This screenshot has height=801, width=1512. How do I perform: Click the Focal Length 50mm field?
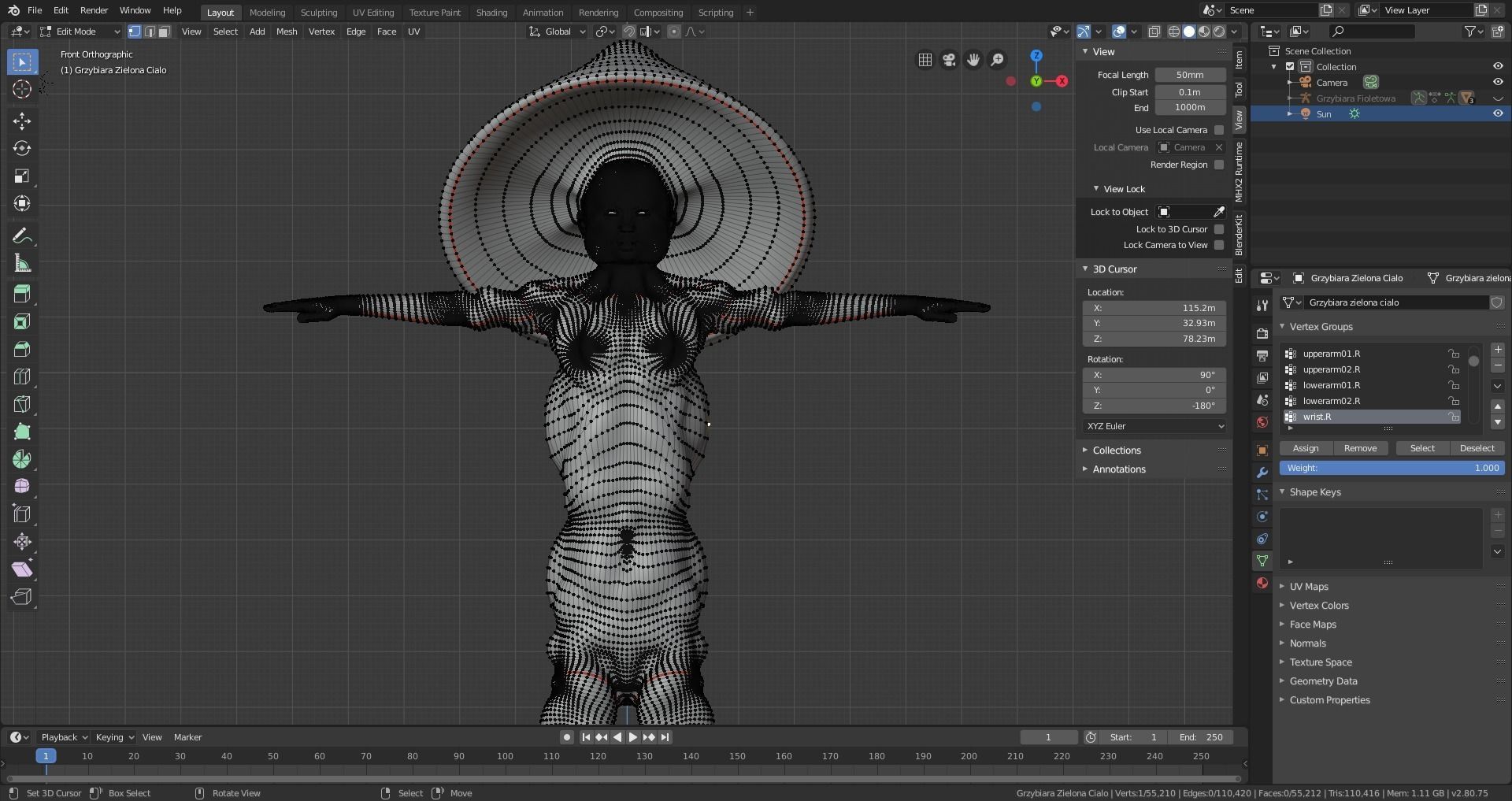(x=1190, y=75)
